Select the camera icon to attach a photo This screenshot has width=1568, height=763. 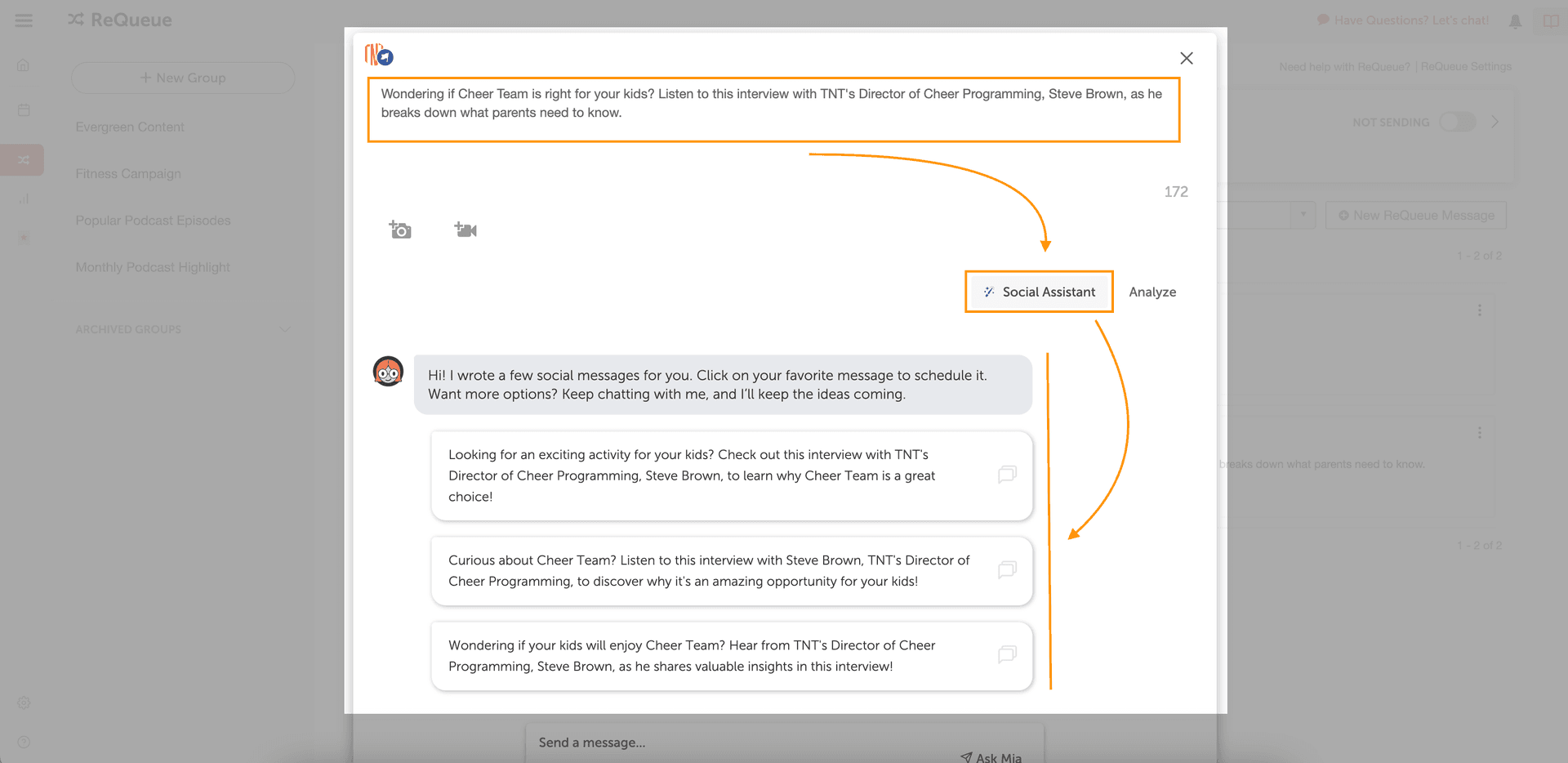[x=400, y=230]
